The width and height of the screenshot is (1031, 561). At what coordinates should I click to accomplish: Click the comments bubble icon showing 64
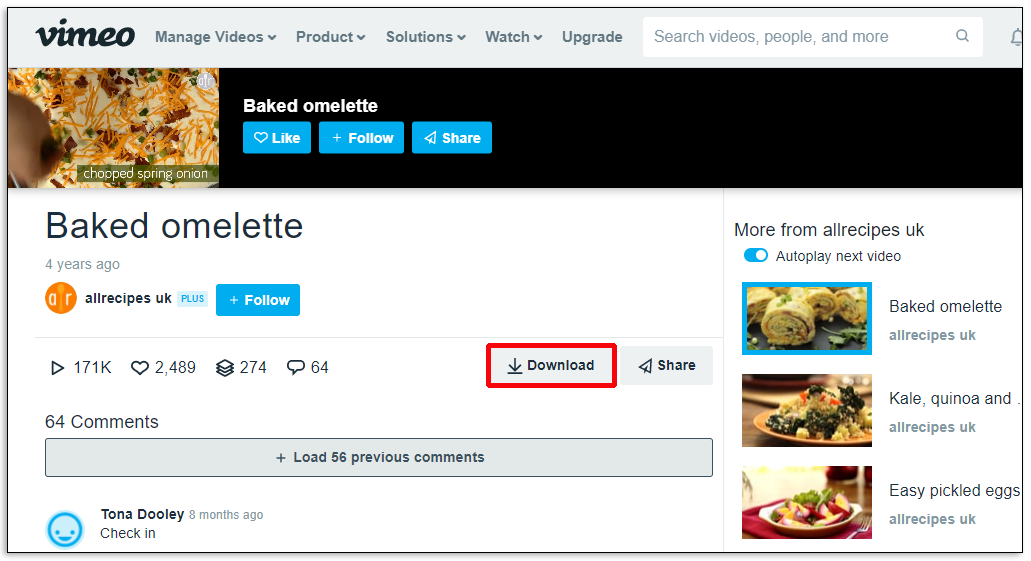pyautogui.click(x=296, y=368)
